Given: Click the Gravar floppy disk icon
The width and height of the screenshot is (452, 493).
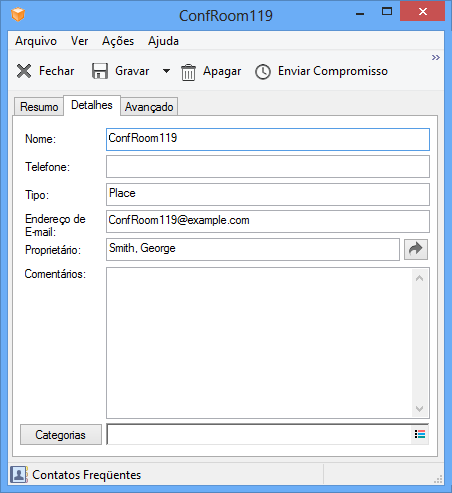Looking at the screenshot, I should pyautogui.click(x=100, y=71).
